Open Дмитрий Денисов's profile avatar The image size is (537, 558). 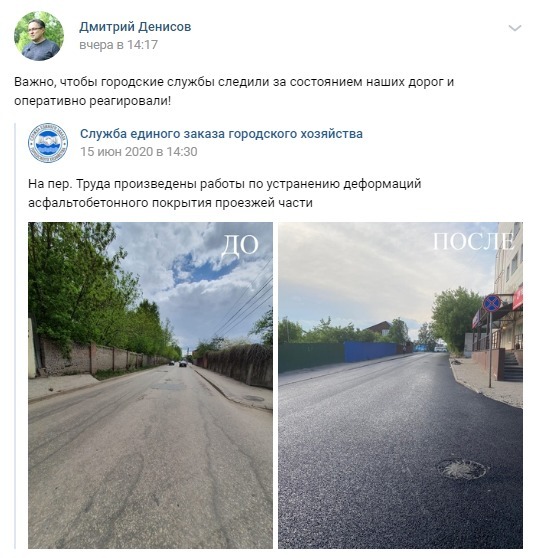tap(39, 36)
